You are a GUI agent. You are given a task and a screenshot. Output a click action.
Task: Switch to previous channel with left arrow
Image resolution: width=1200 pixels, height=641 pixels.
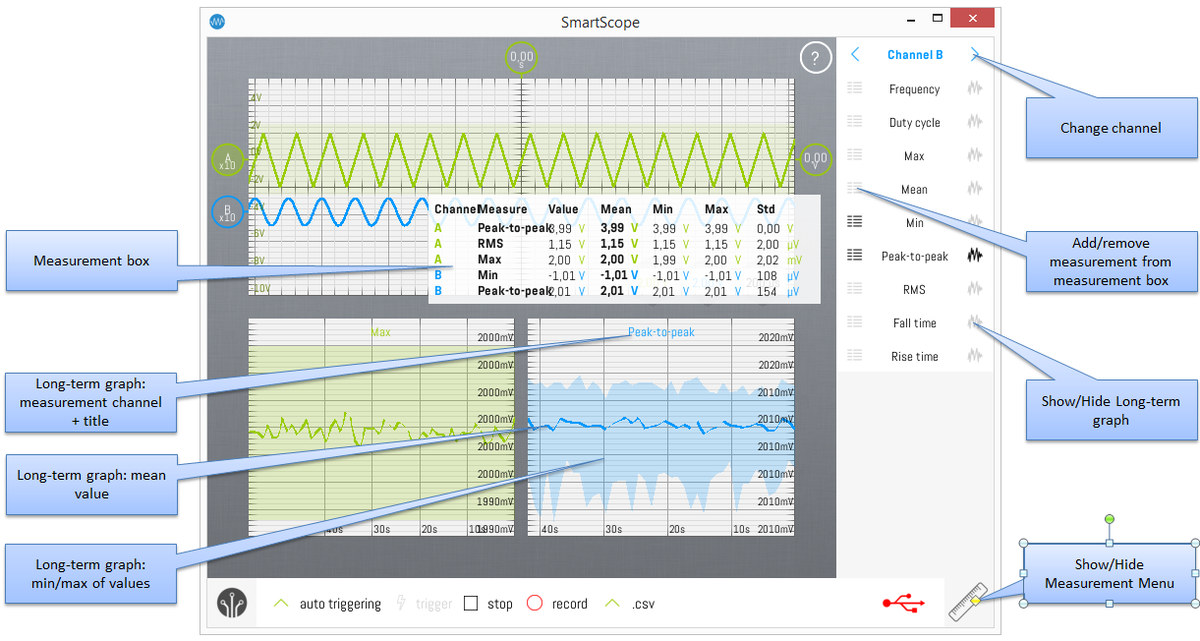click(x=855, y=55)
